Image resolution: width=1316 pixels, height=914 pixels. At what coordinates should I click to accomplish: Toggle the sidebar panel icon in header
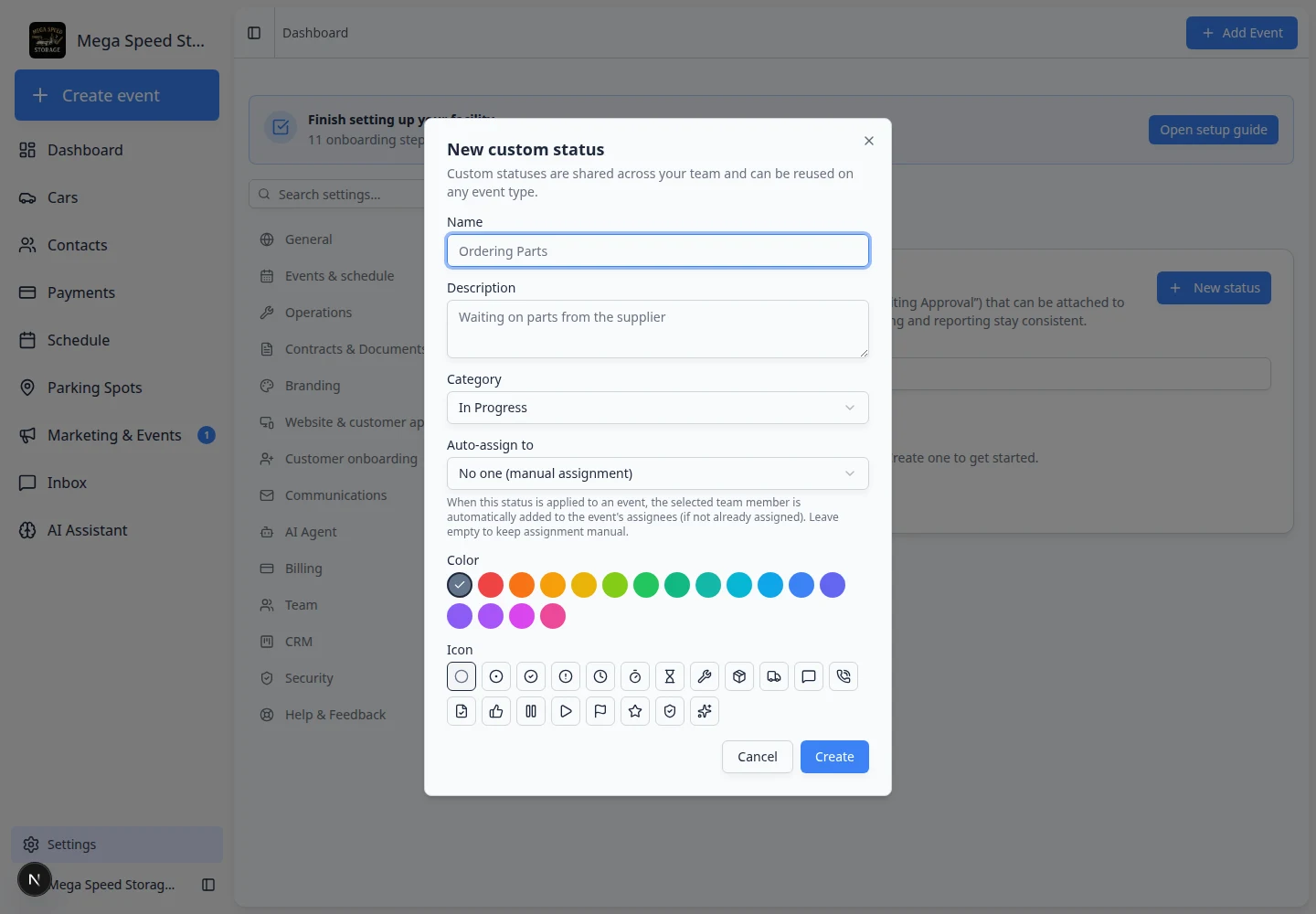coord(254,33)
